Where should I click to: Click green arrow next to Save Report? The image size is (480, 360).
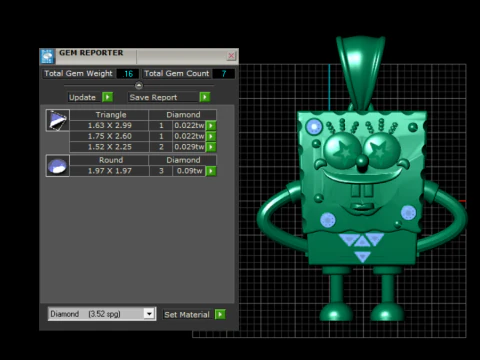click(205, 97)
